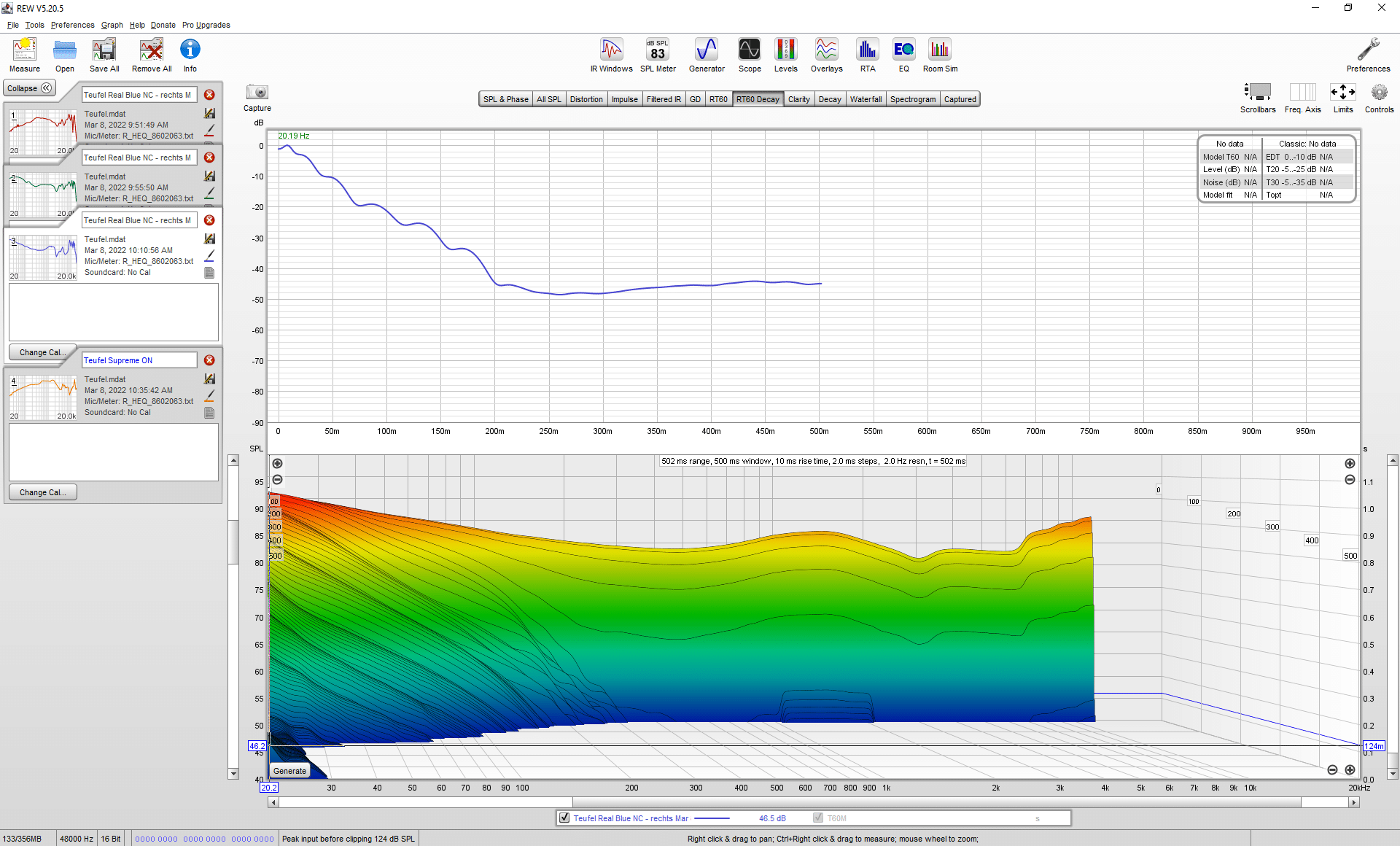Switch to the Waterfall tab
The width and height of the screenshot is (1400, 846).
pos(866,99)
